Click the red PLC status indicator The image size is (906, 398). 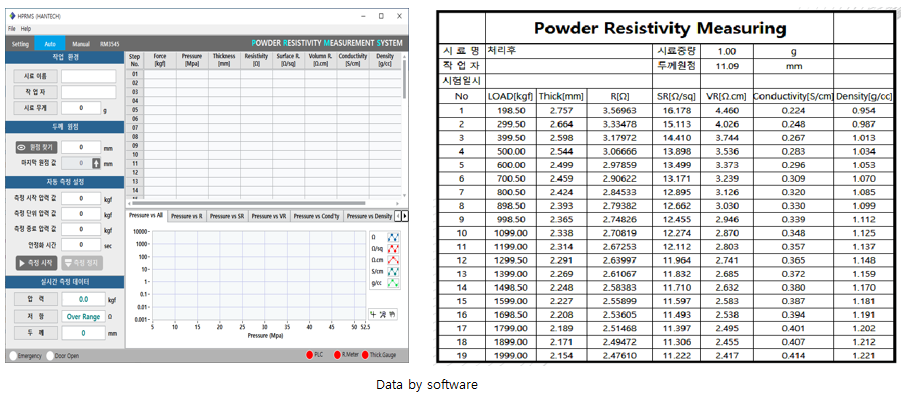coord(310,355)
